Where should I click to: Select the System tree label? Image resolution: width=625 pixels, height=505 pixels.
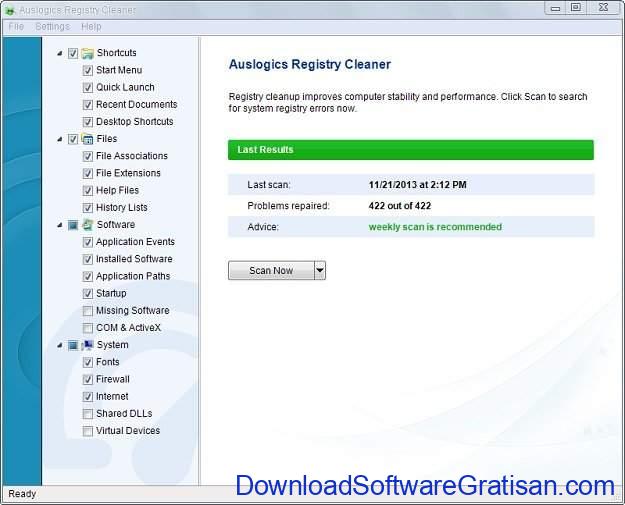pos(113,345)
